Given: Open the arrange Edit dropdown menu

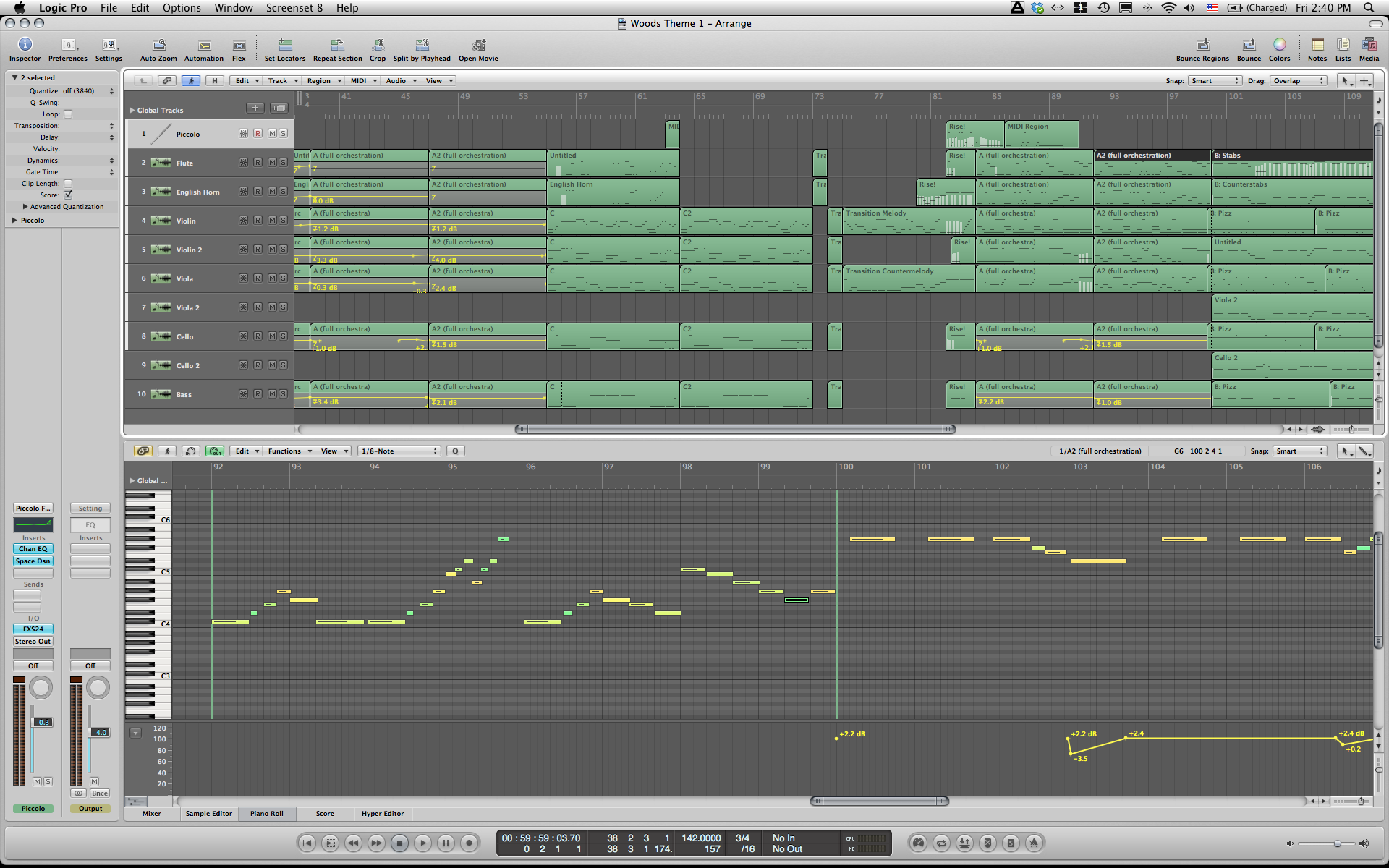Looking at the screenshot, I should pyautogui.click(x=247, y=81).
